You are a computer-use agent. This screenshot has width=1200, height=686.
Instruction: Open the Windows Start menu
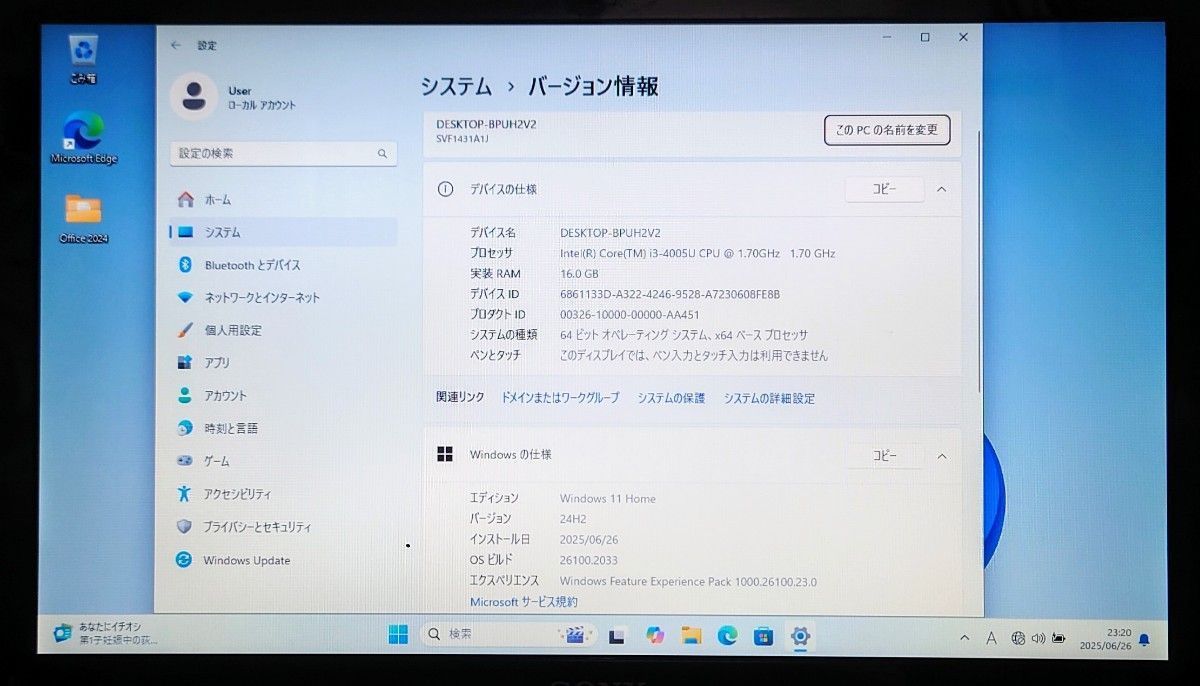pyautogui.click(x=398, y=635)
